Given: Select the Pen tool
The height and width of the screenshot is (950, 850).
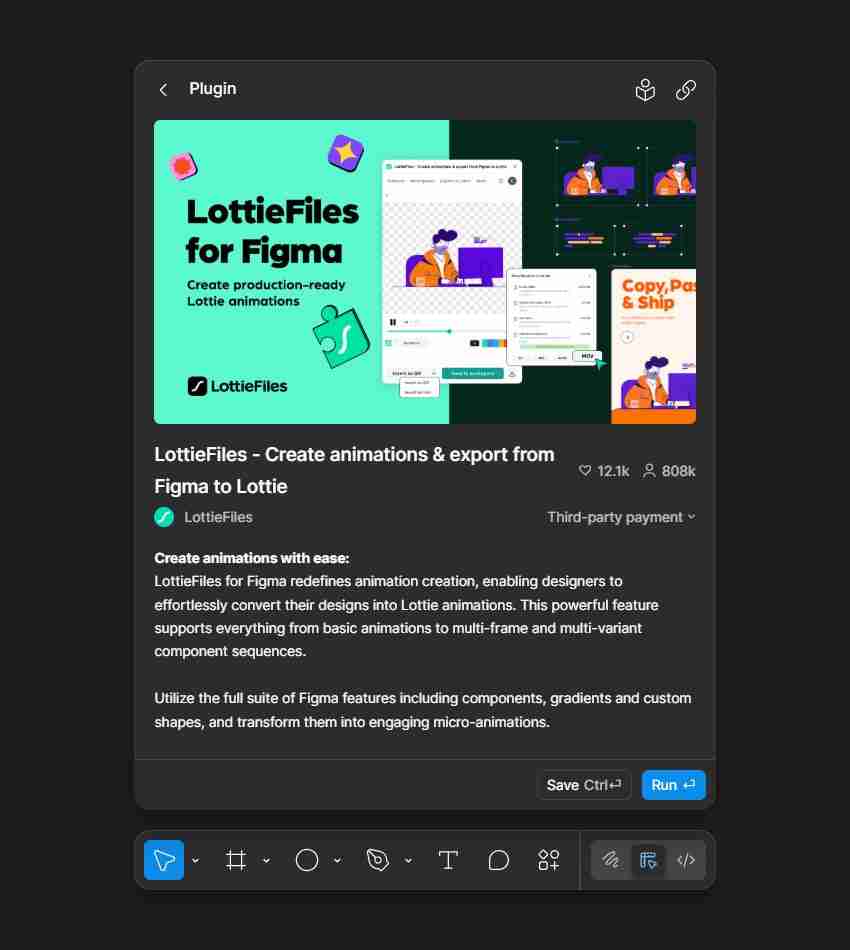Looking at the screenshot, I should pyautogui.click(x=377, y=860).
